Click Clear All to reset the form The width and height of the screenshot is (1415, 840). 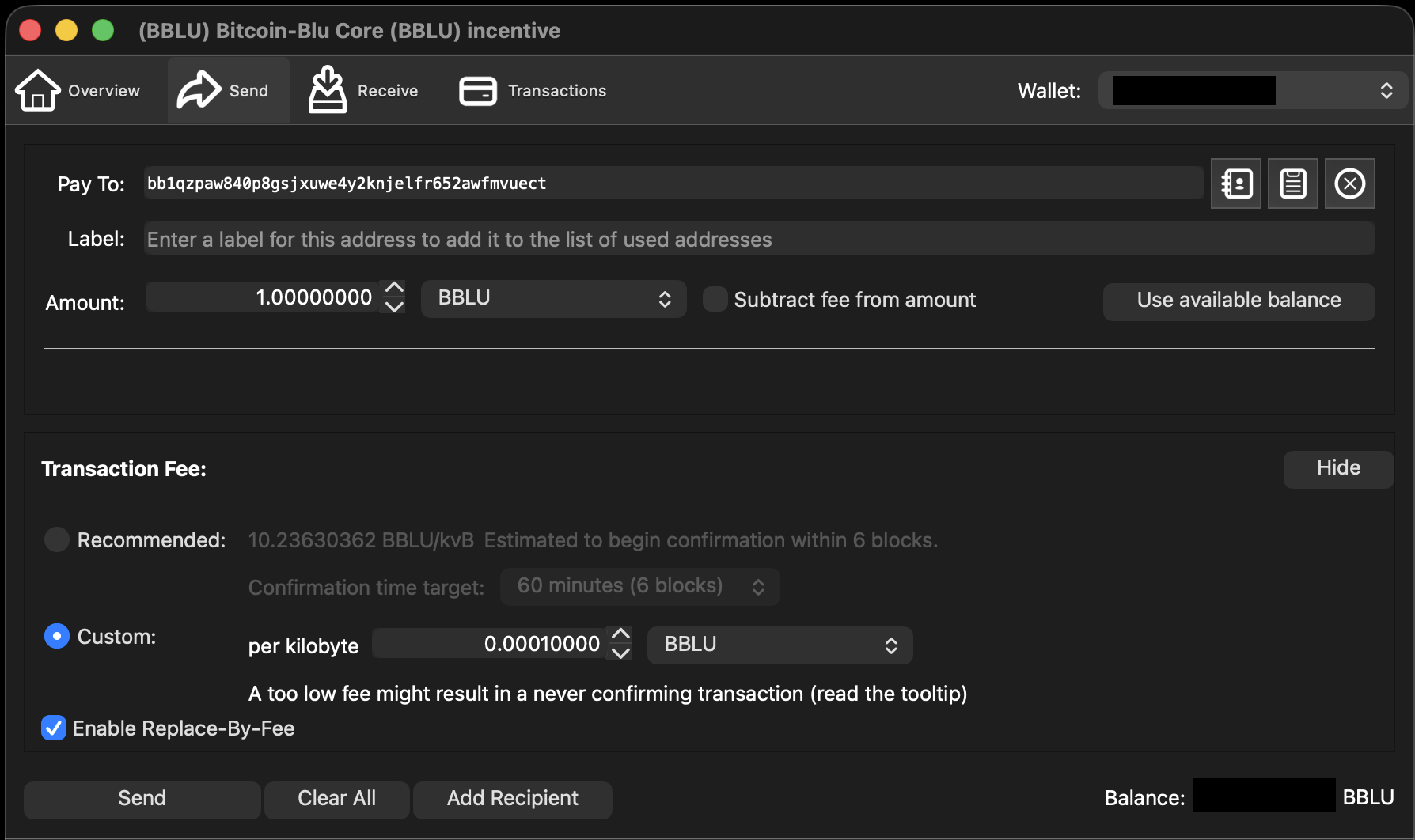coord(336,799)
